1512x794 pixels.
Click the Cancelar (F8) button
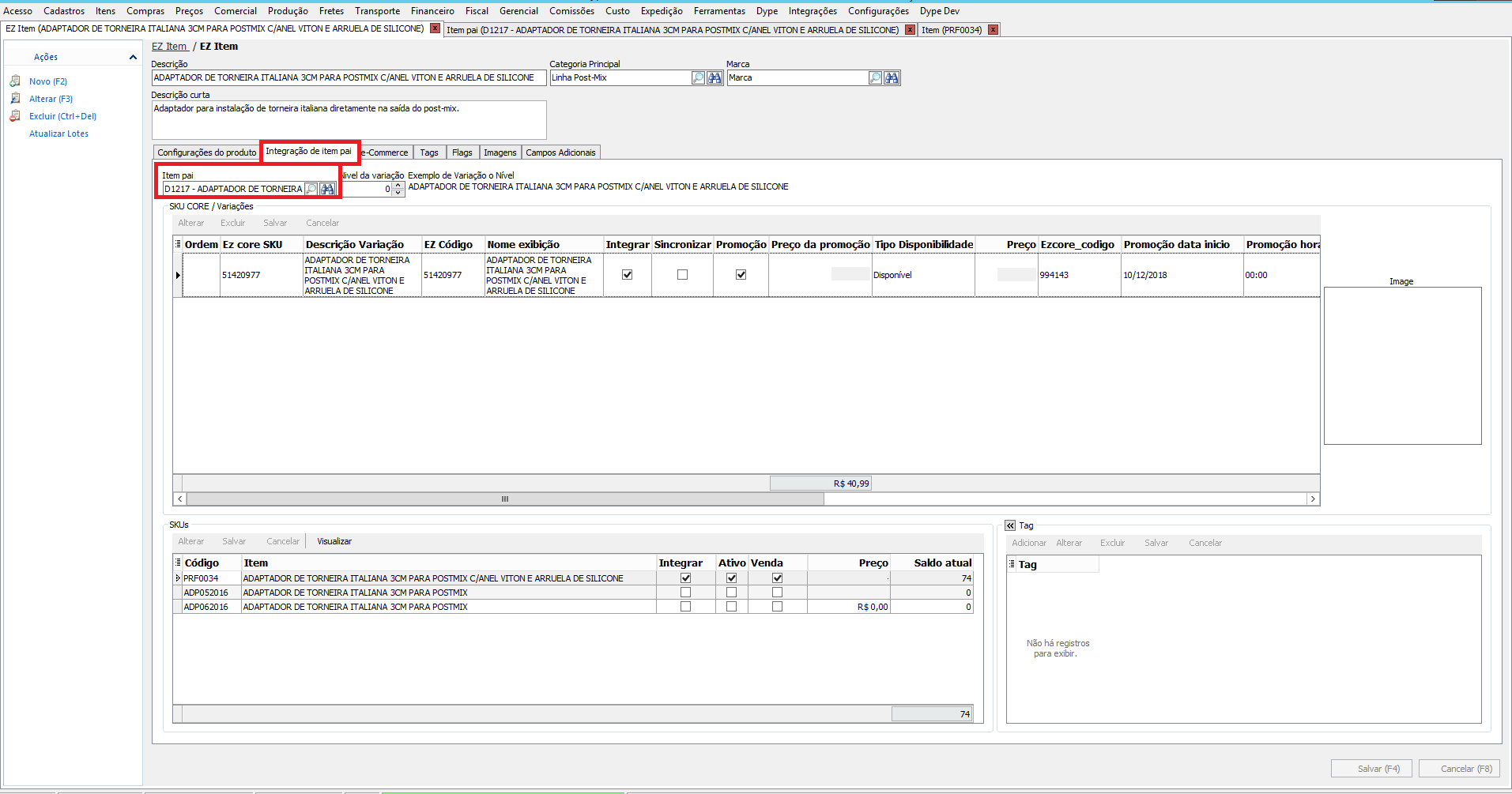click(1459, 769)
